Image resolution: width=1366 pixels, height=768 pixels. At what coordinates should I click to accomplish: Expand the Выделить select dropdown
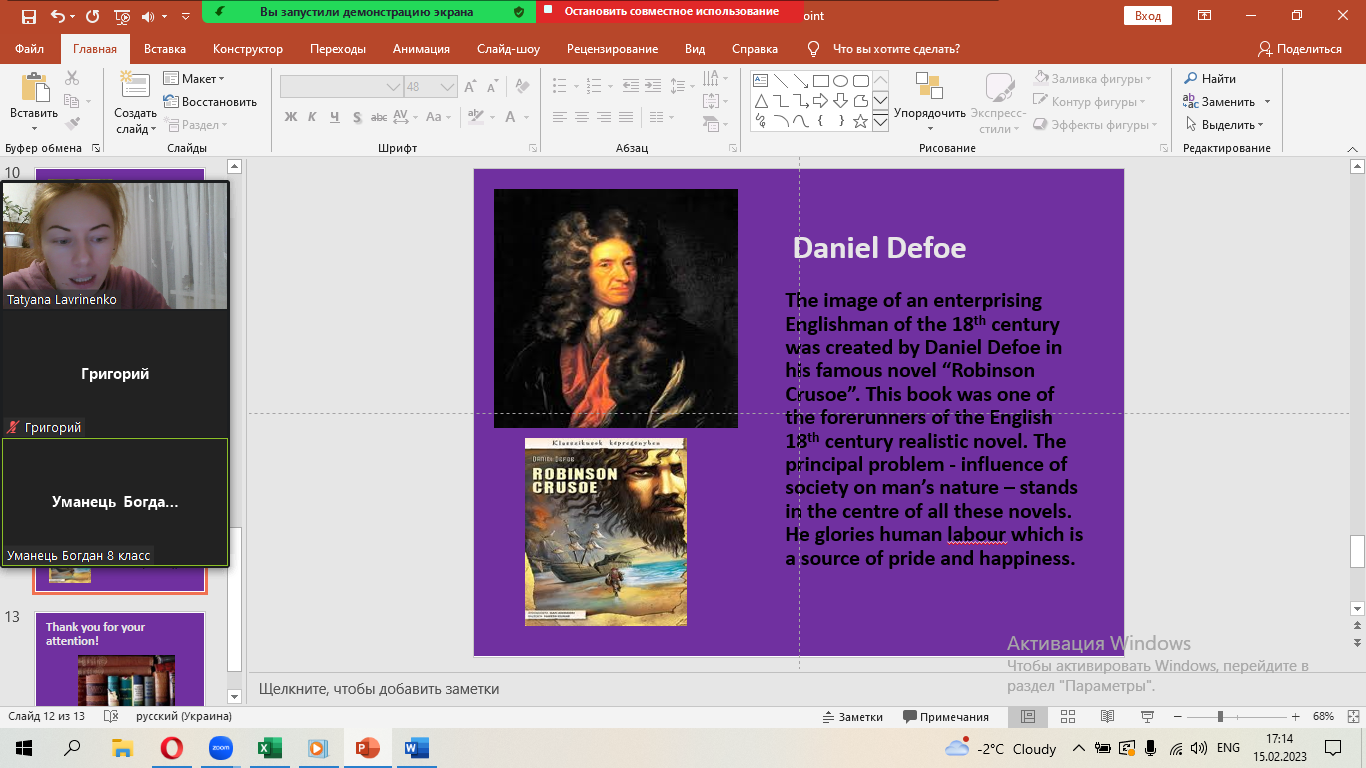[x=1225, y=125]
